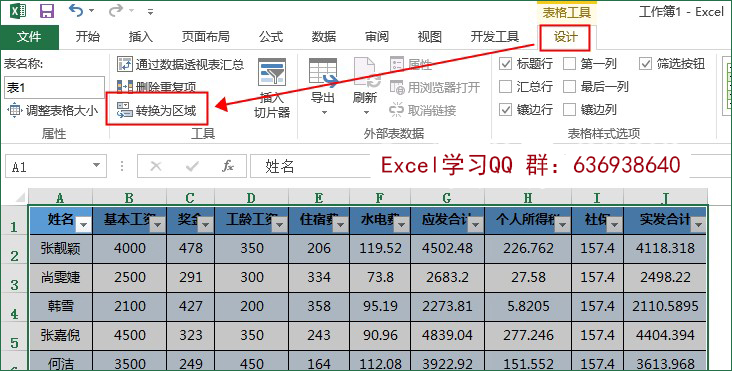732x371 pixels.
Task: Open the 工龄工资 column filter dropdown
Action: [x=280, y=225]
